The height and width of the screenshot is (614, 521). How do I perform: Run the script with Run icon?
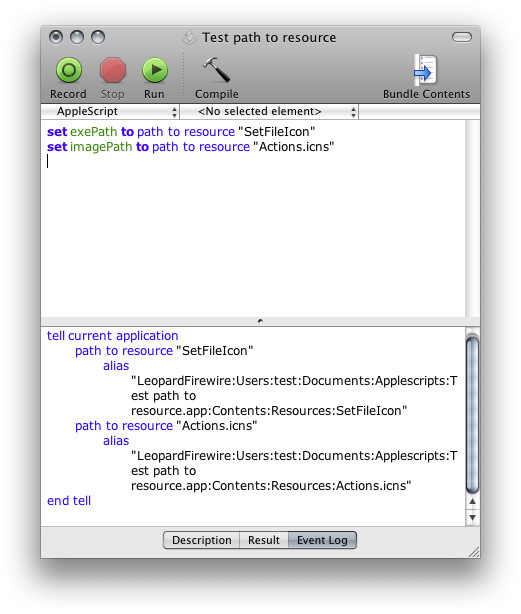pos(155,70)
